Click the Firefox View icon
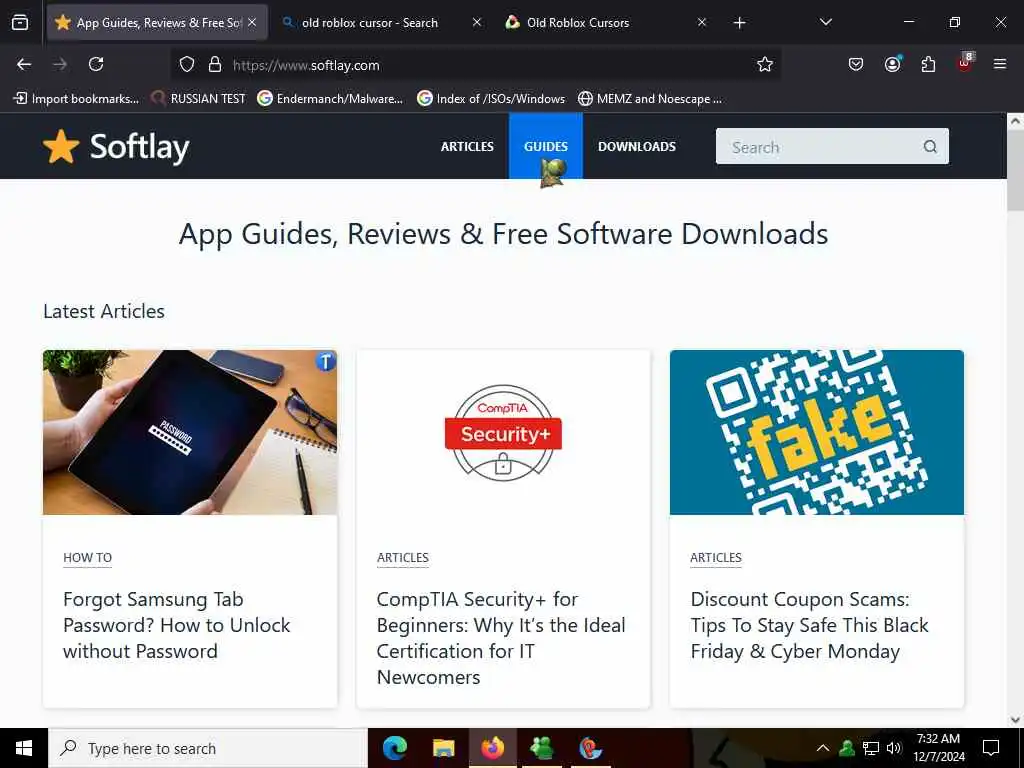 20,22
